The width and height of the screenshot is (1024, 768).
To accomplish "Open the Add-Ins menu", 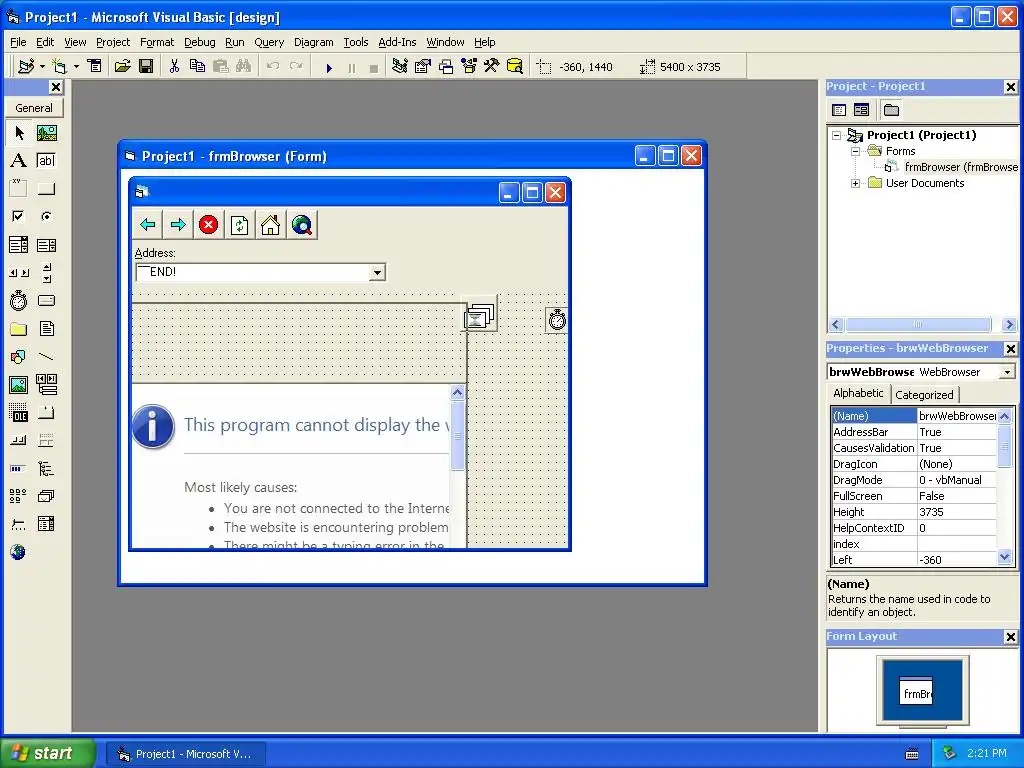I will (x=397, y=42).
